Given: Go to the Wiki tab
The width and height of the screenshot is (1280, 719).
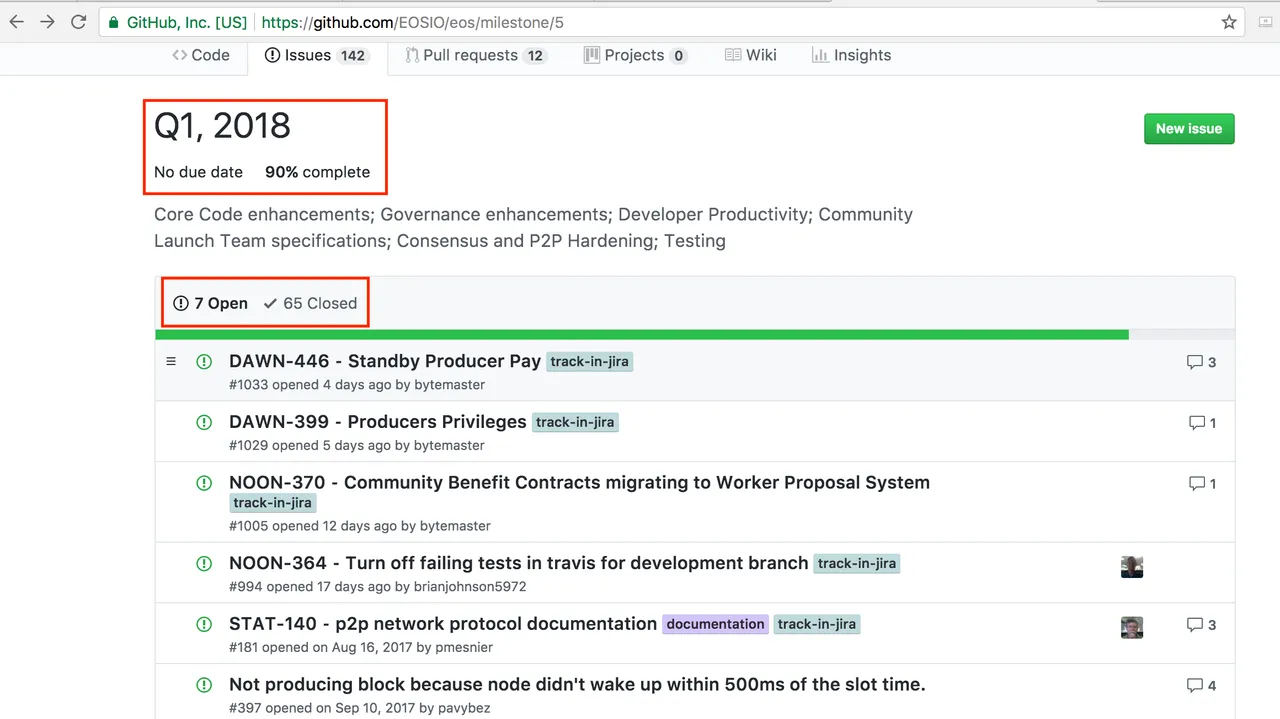Looking at the screenshot, I should pos(750,55).
